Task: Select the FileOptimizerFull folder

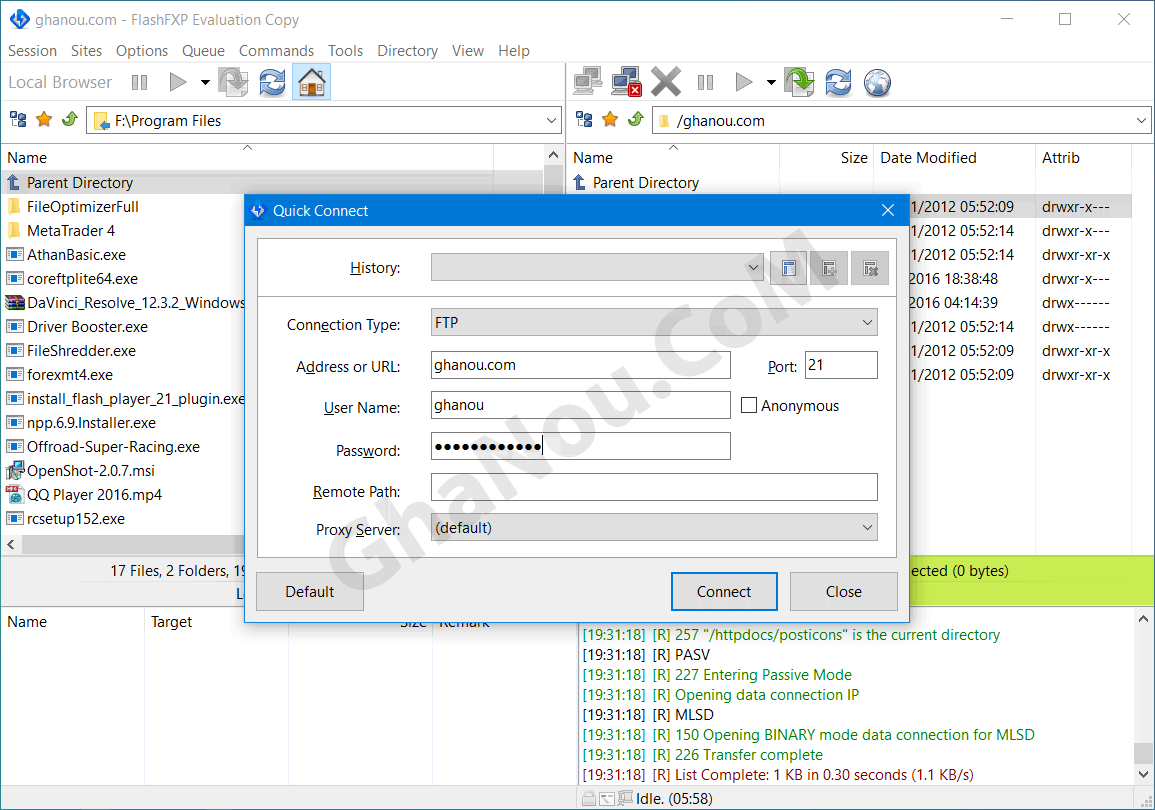Action: 82,207
